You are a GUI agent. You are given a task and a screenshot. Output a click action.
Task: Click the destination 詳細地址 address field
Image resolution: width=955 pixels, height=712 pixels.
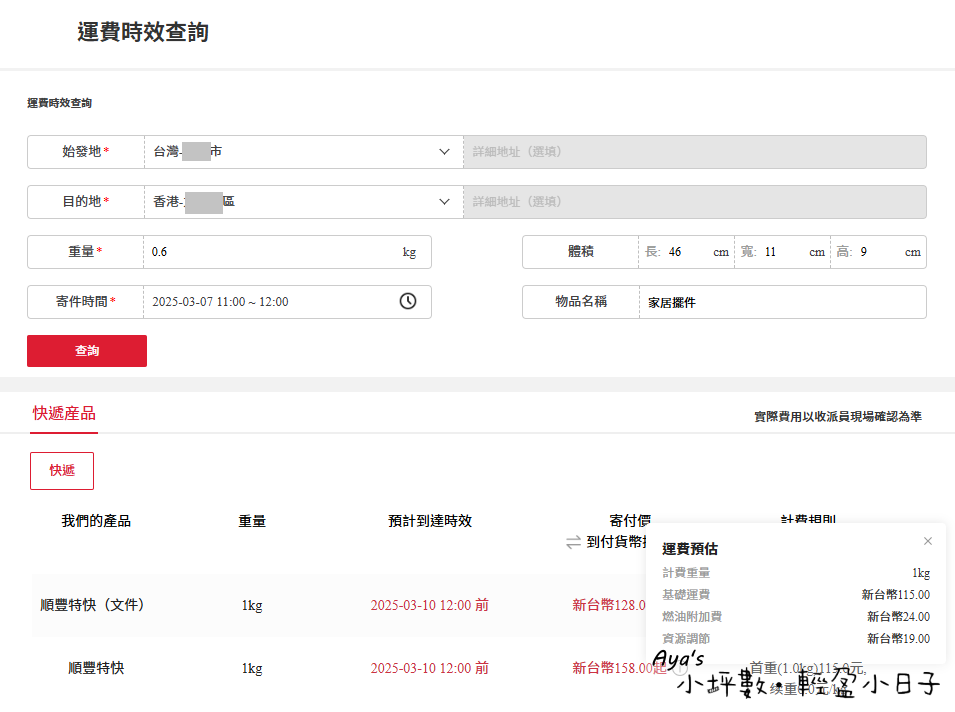pyautogui.click(x=694, y=202)
